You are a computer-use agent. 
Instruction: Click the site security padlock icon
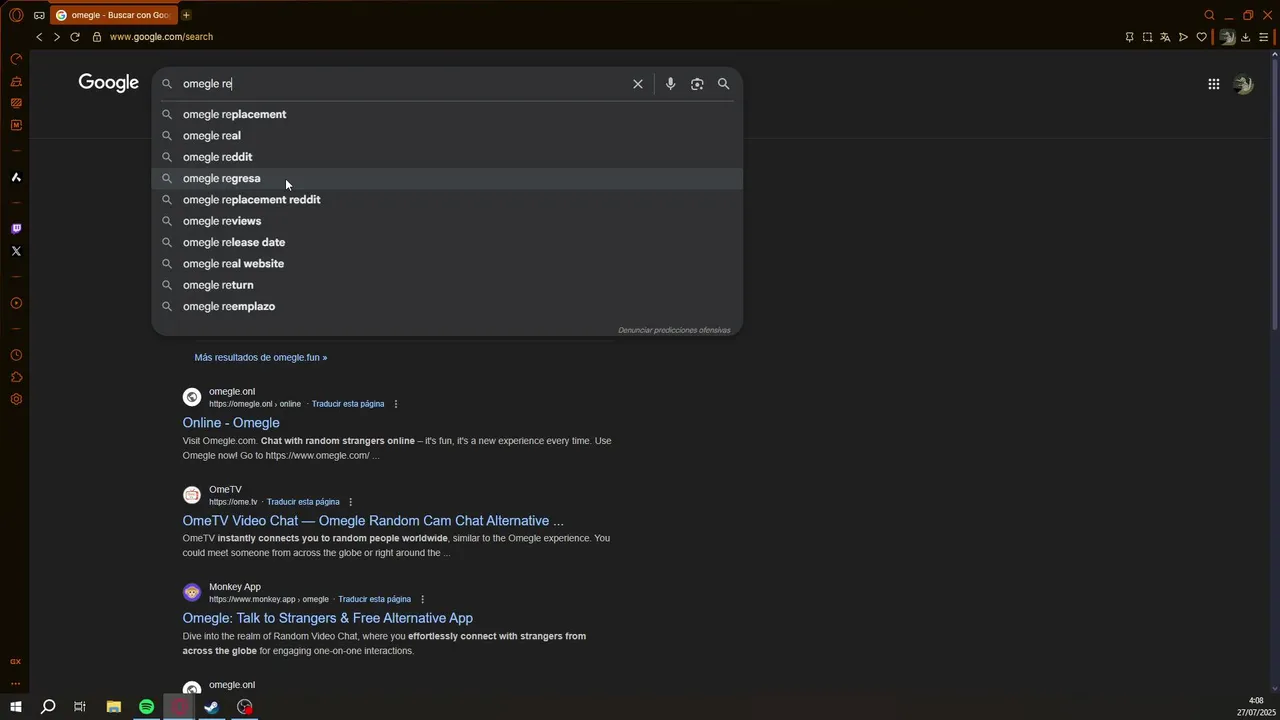coord(97,37)
